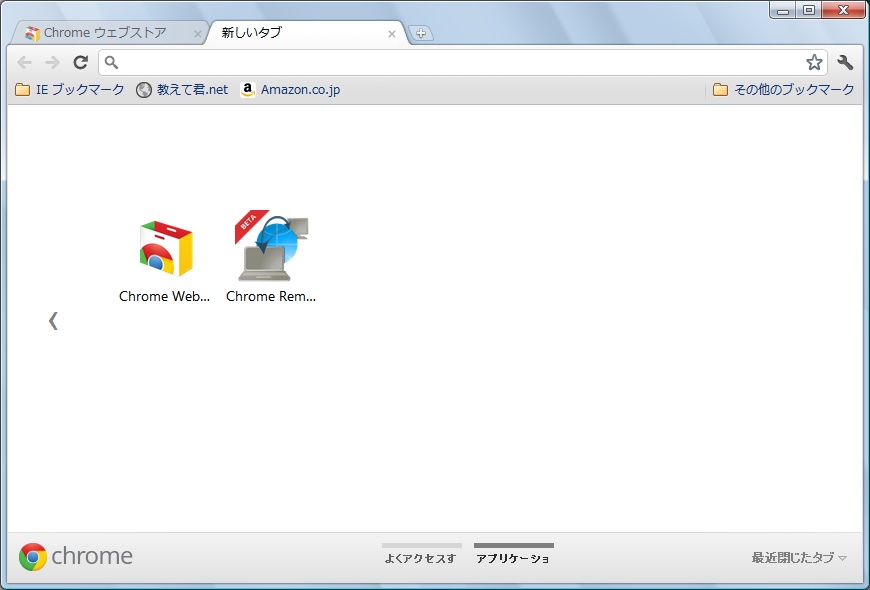This screenshot has height=590, width=870.
Task: Open the wrench settings menu
Action: [x=845, y=62]
